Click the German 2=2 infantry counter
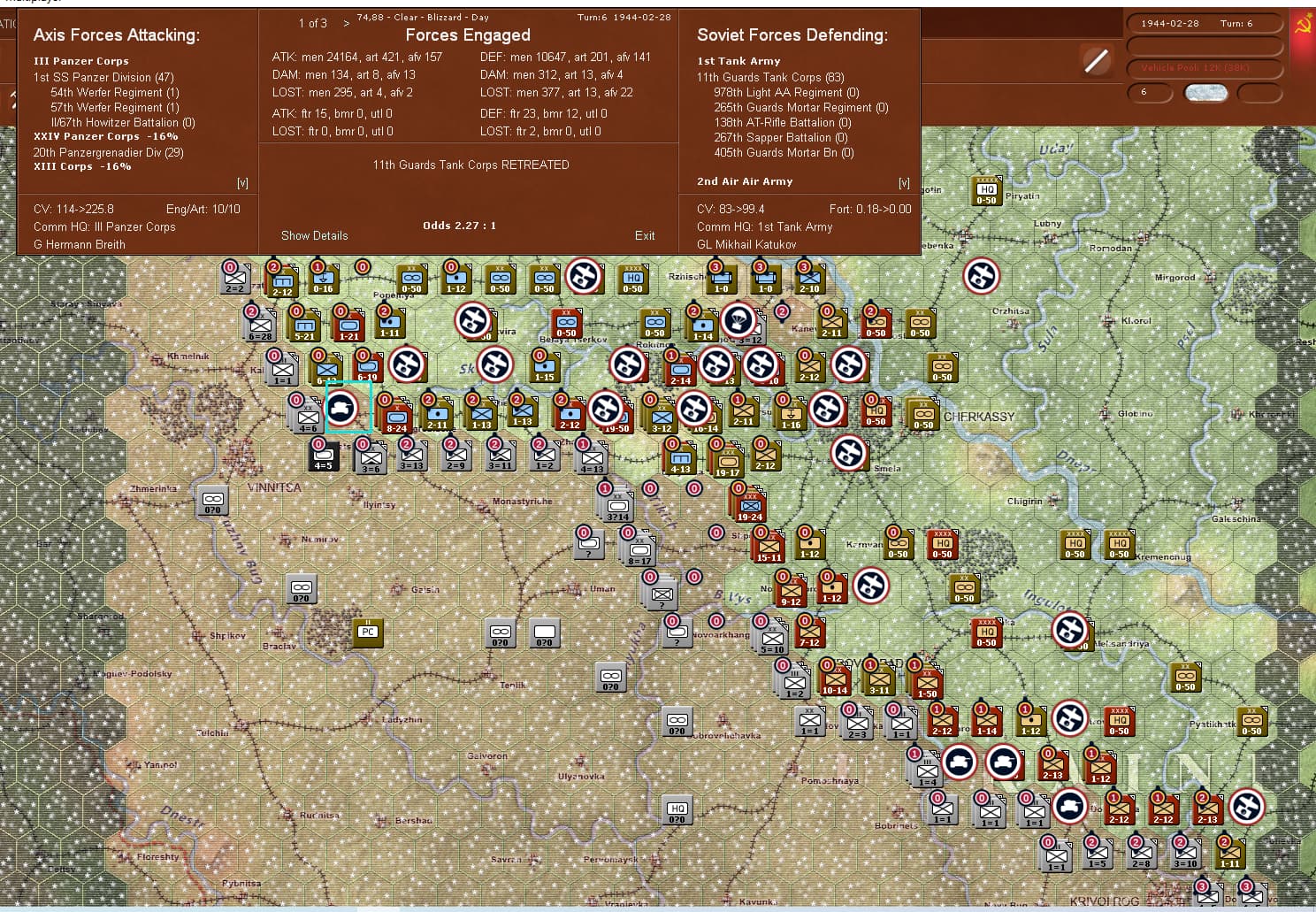 tap(235, 279)
